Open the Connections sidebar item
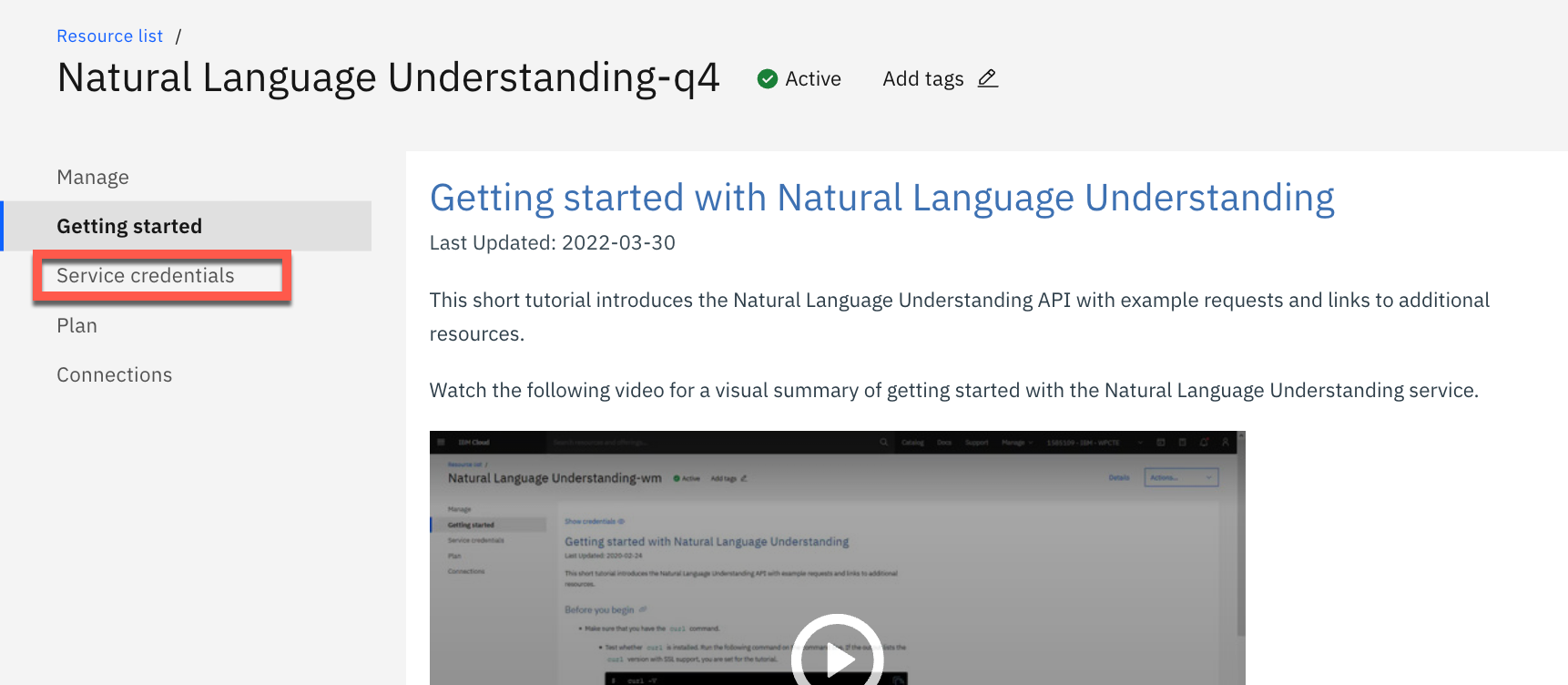 coord(114,374)
